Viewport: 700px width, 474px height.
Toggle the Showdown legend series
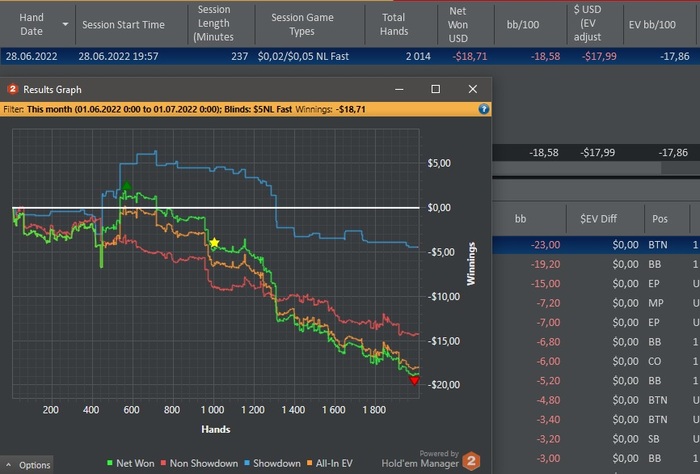pyautogui.click(x=272, y=463)
